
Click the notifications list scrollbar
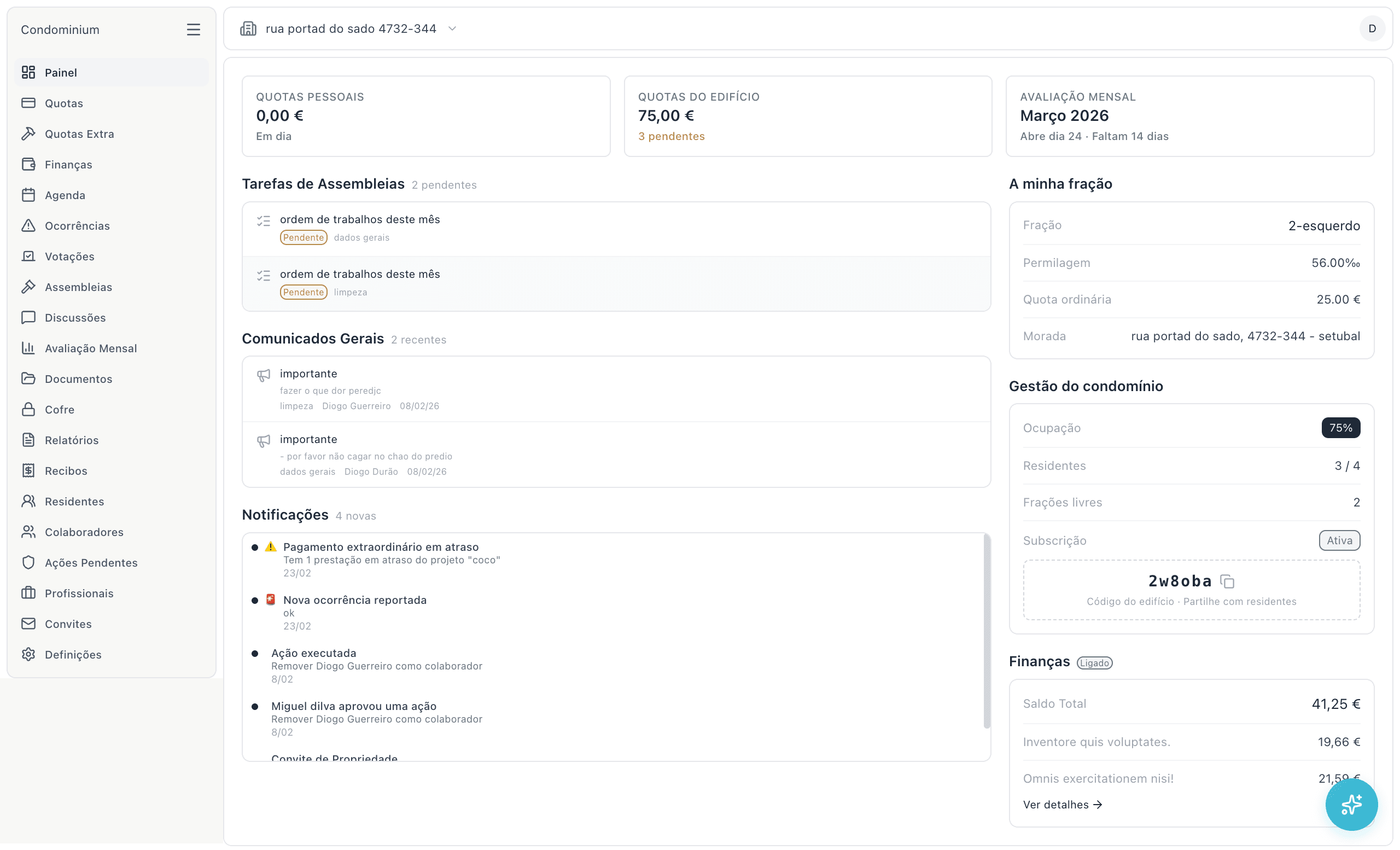(x=987, y=631)
